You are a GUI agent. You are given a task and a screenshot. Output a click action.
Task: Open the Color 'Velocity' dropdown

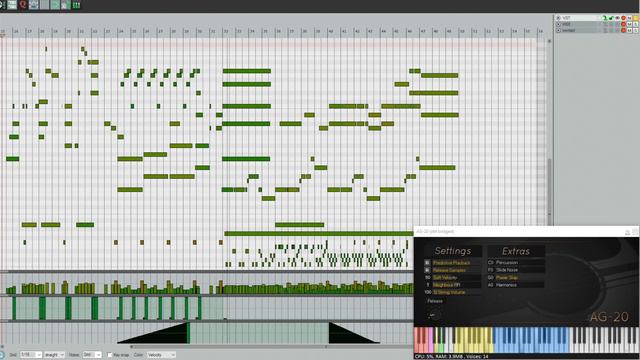161,355
